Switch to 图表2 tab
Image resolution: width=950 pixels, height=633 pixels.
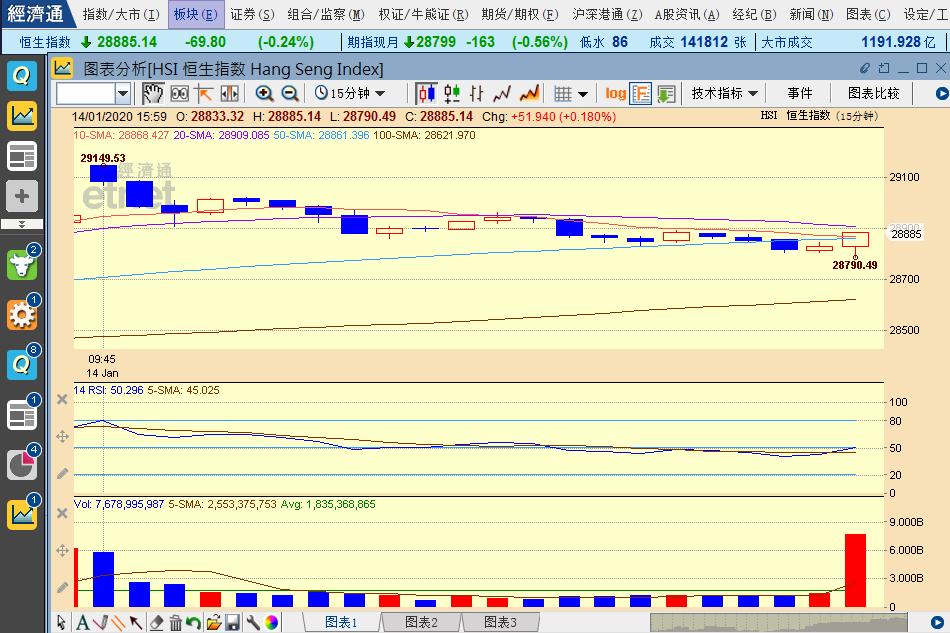[421, 622]
